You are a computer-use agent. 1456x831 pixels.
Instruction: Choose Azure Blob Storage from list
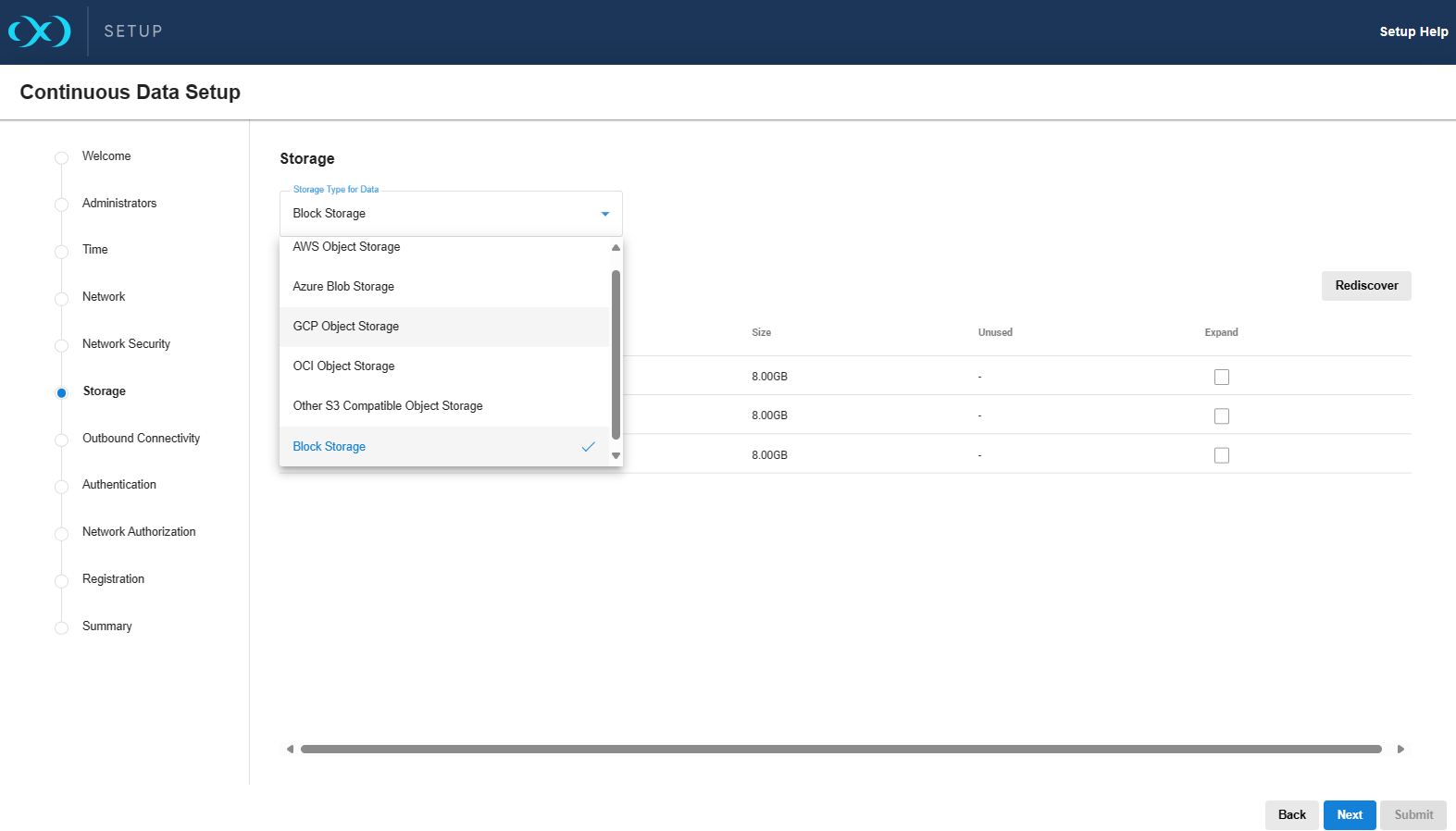(x=343, y=287)
